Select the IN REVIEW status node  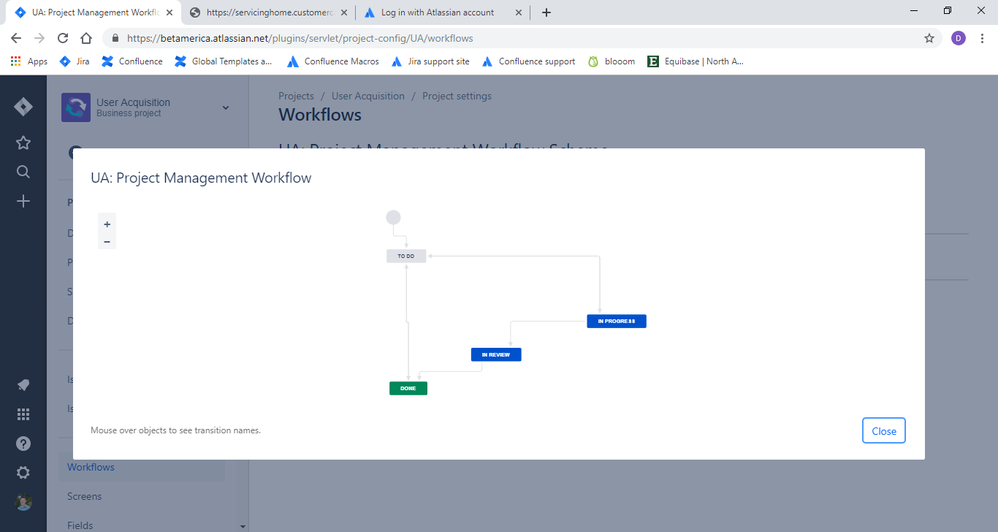496,354
